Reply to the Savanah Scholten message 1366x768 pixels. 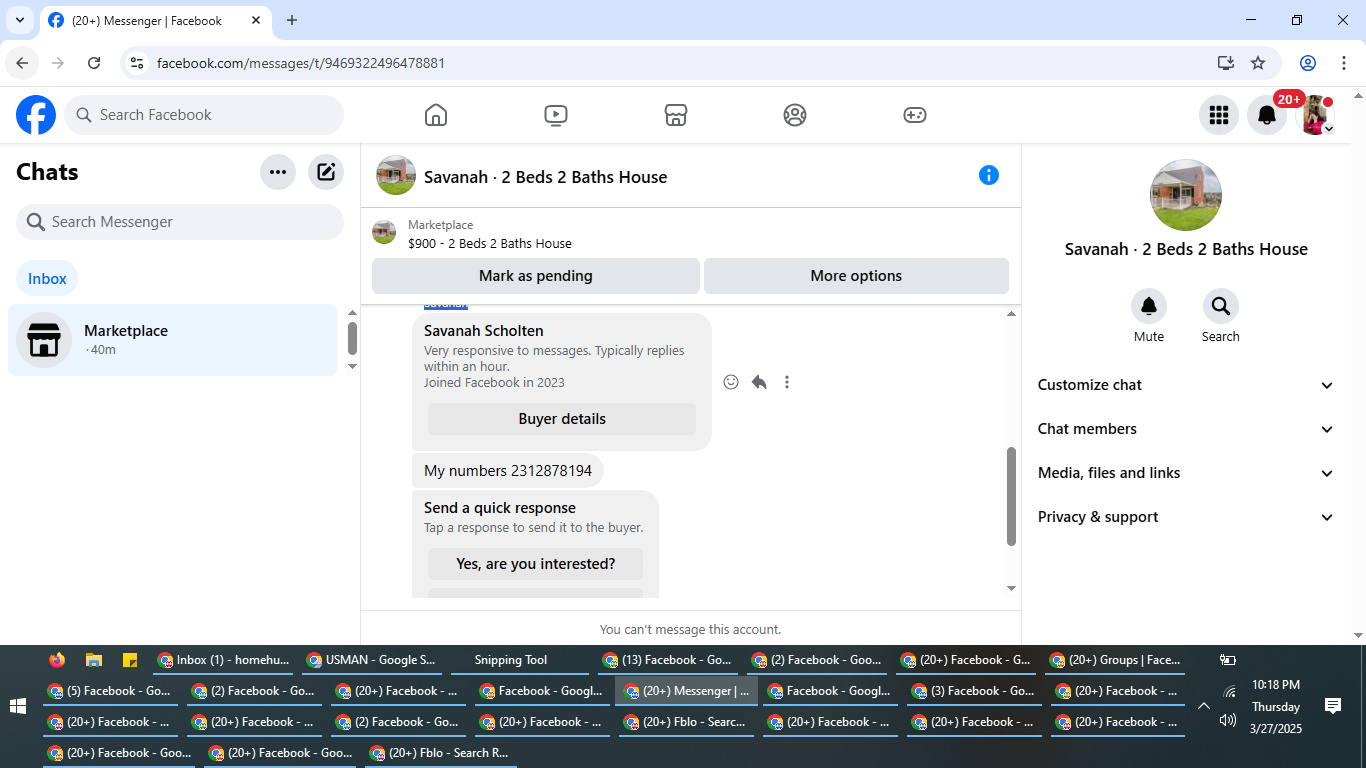click(x=759, y=382)
